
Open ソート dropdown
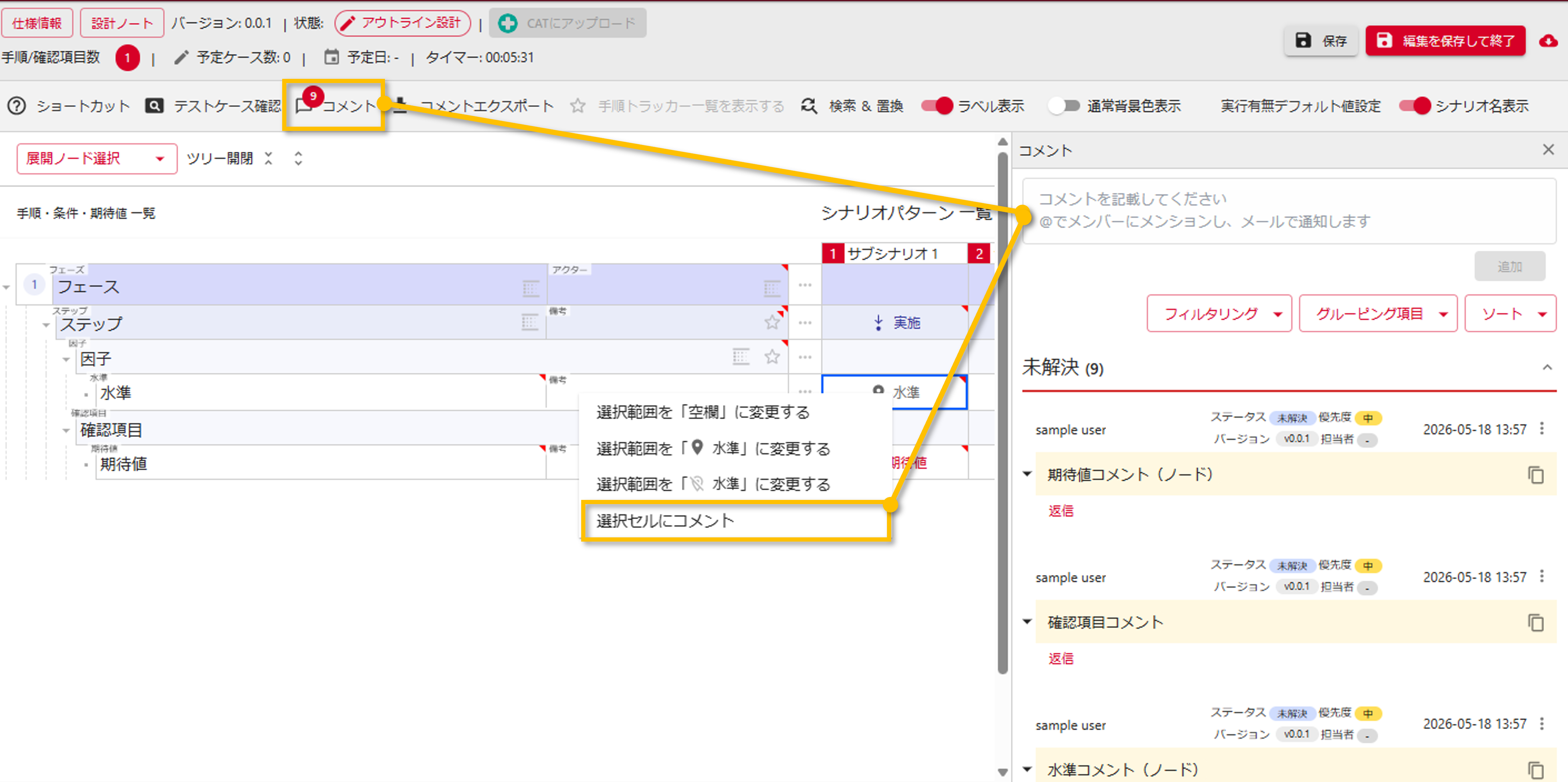1510,314
